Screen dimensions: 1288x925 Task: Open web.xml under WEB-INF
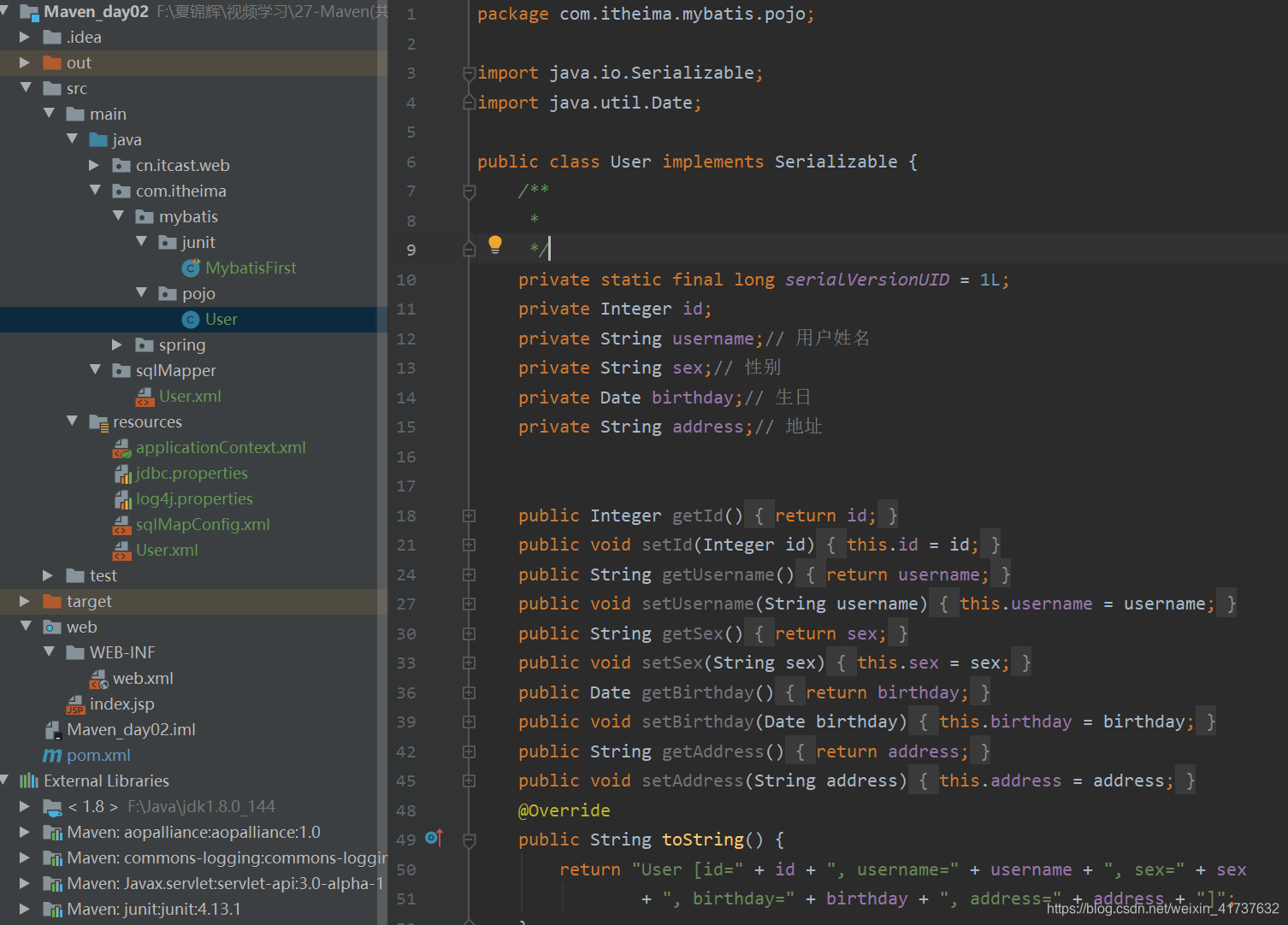(x=143, y=678)
